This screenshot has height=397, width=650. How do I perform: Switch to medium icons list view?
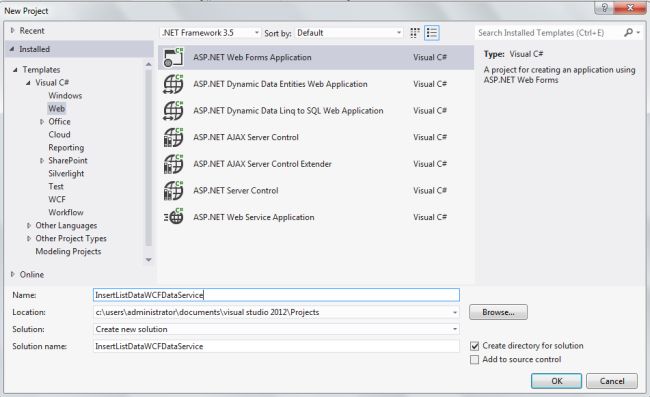(x=432, y=33)
